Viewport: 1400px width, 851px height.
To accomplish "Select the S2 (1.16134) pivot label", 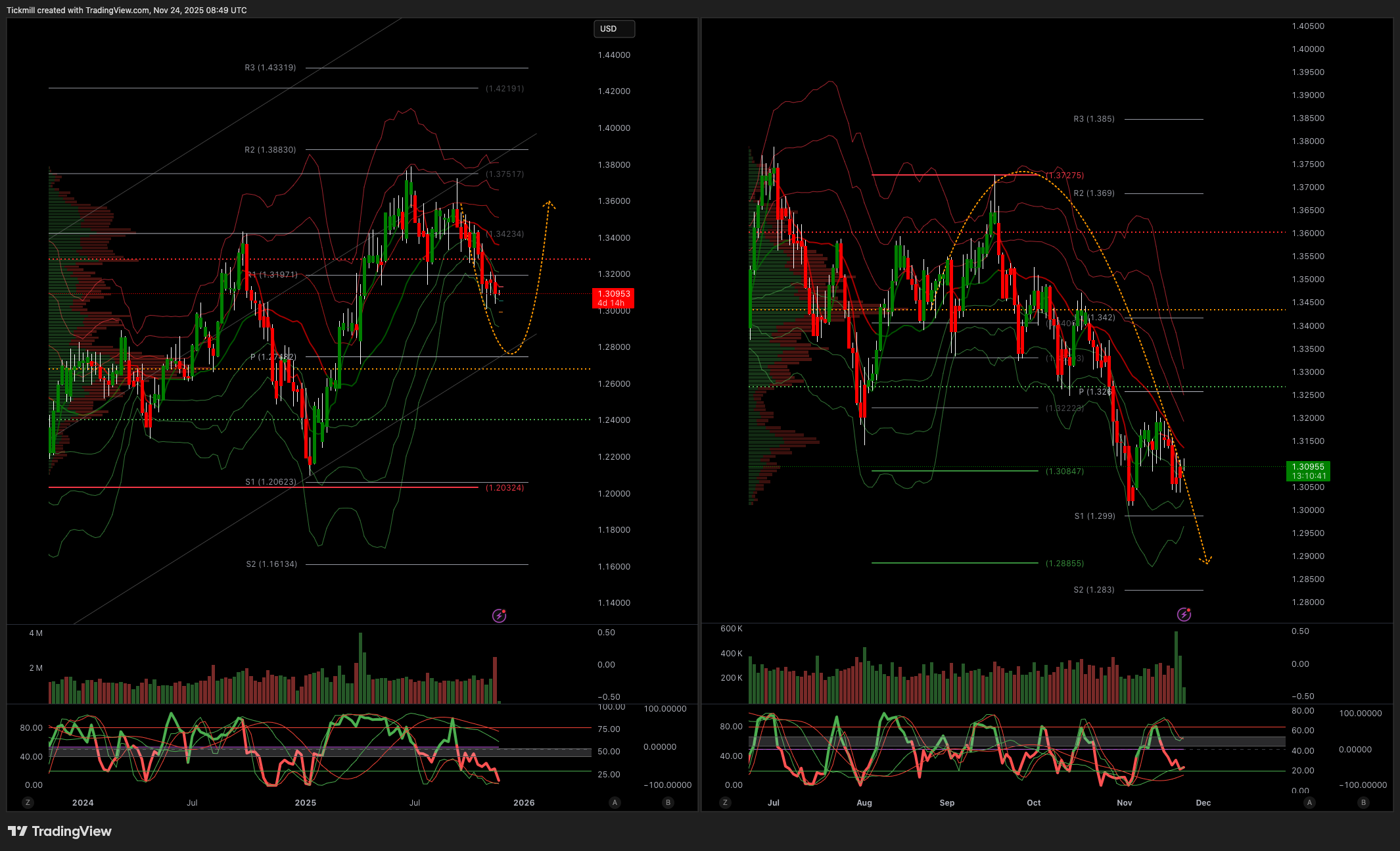I will coord(271,564).
